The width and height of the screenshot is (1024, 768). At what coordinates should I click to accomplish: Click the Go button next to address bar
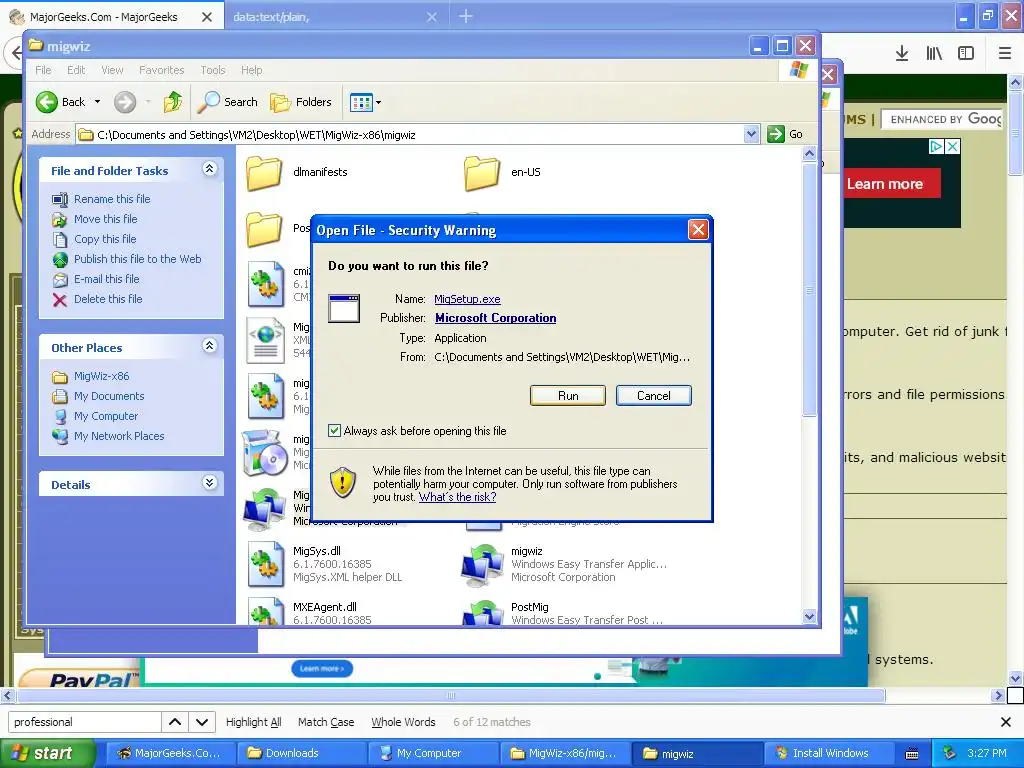(785, 134)
